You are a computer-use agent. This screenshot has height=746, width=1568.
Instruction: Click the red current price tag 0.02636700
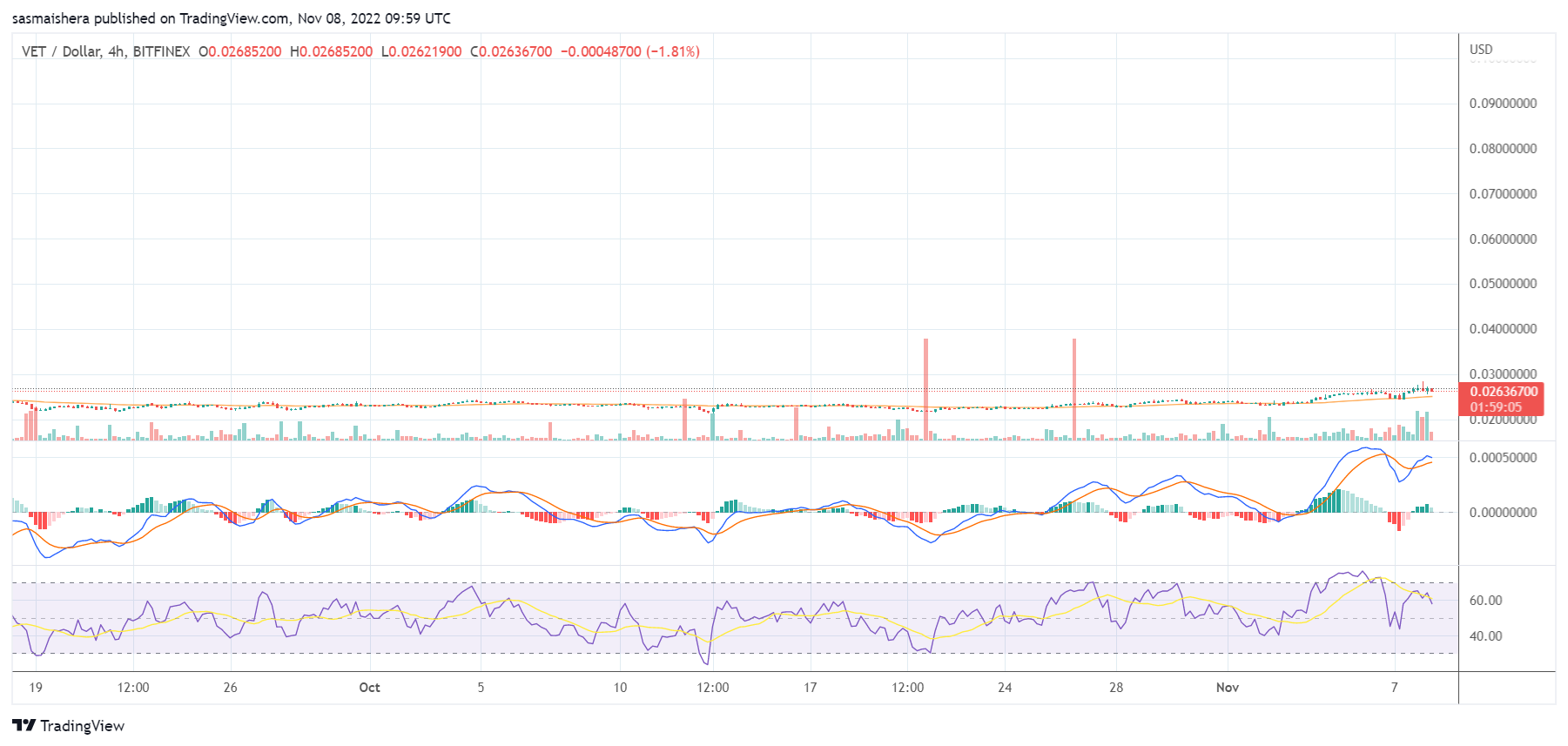click(1504, 392)
